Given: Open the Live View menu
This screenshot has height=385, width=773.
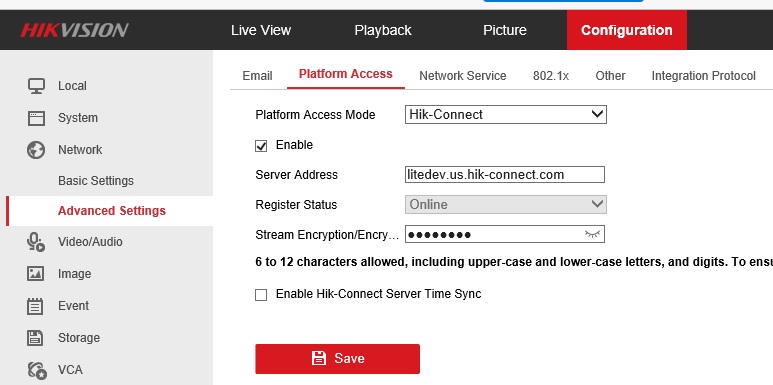Looking at the screenshot, I should [x=261, y=30].
